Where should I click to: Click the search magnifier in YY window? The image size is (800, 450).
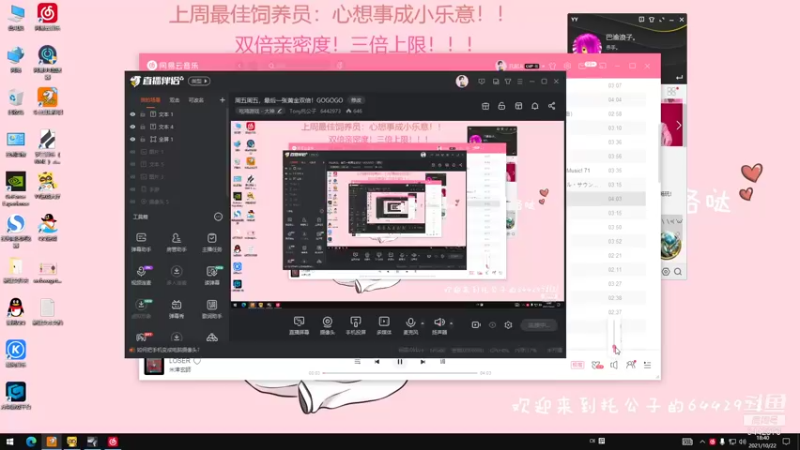(678, 272)
